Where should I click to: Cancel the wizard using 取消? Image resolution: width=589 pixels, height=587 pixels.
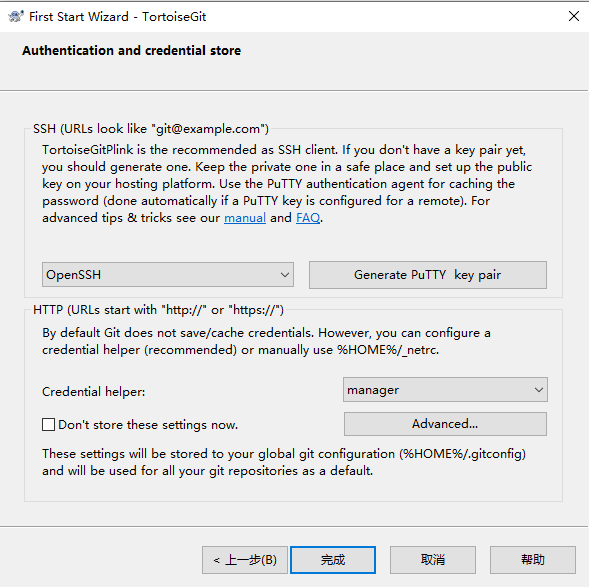pos(433,560)
